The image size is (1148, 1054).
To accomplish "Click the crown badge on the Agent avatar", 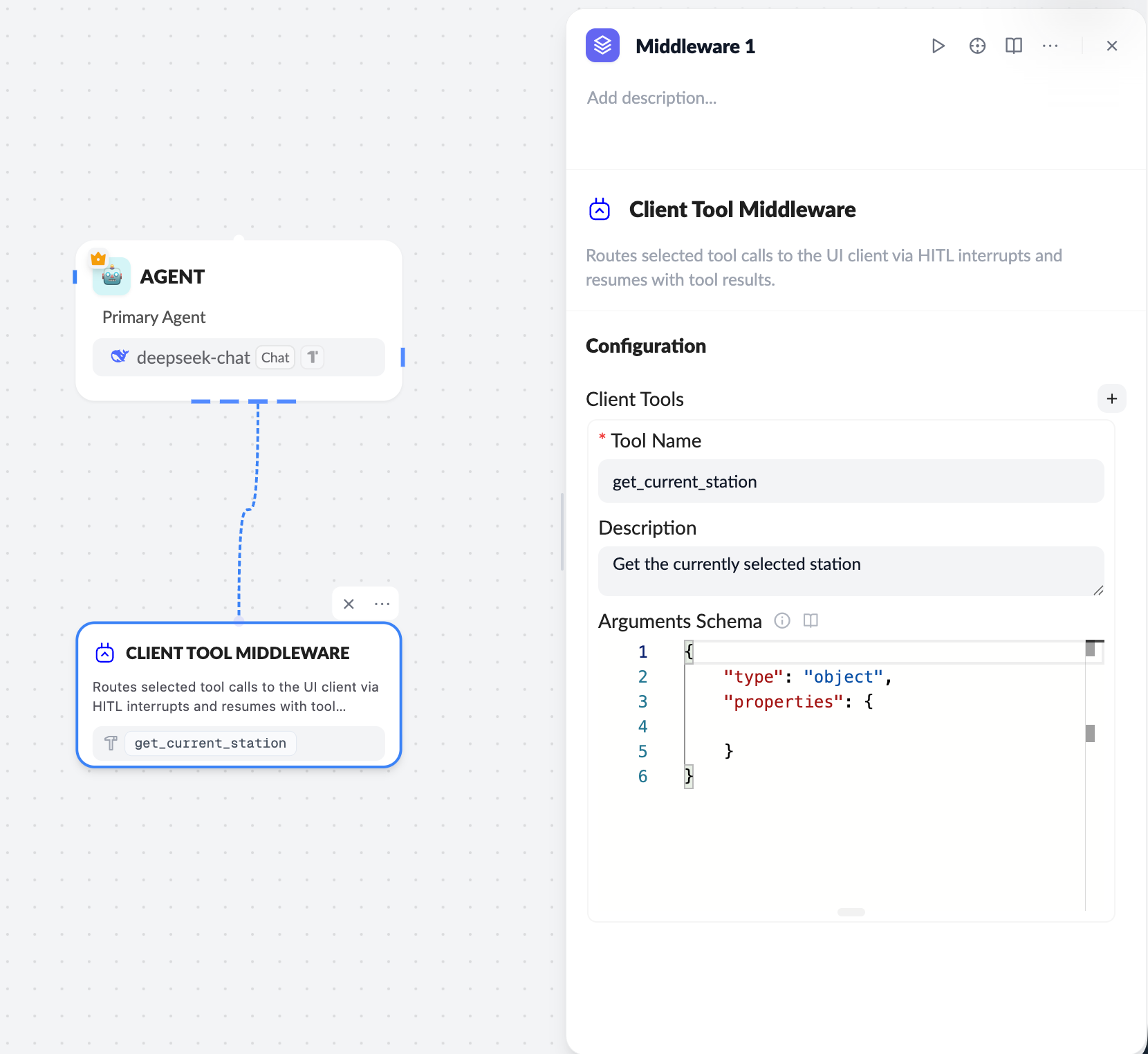I will (x=98, y=257).
